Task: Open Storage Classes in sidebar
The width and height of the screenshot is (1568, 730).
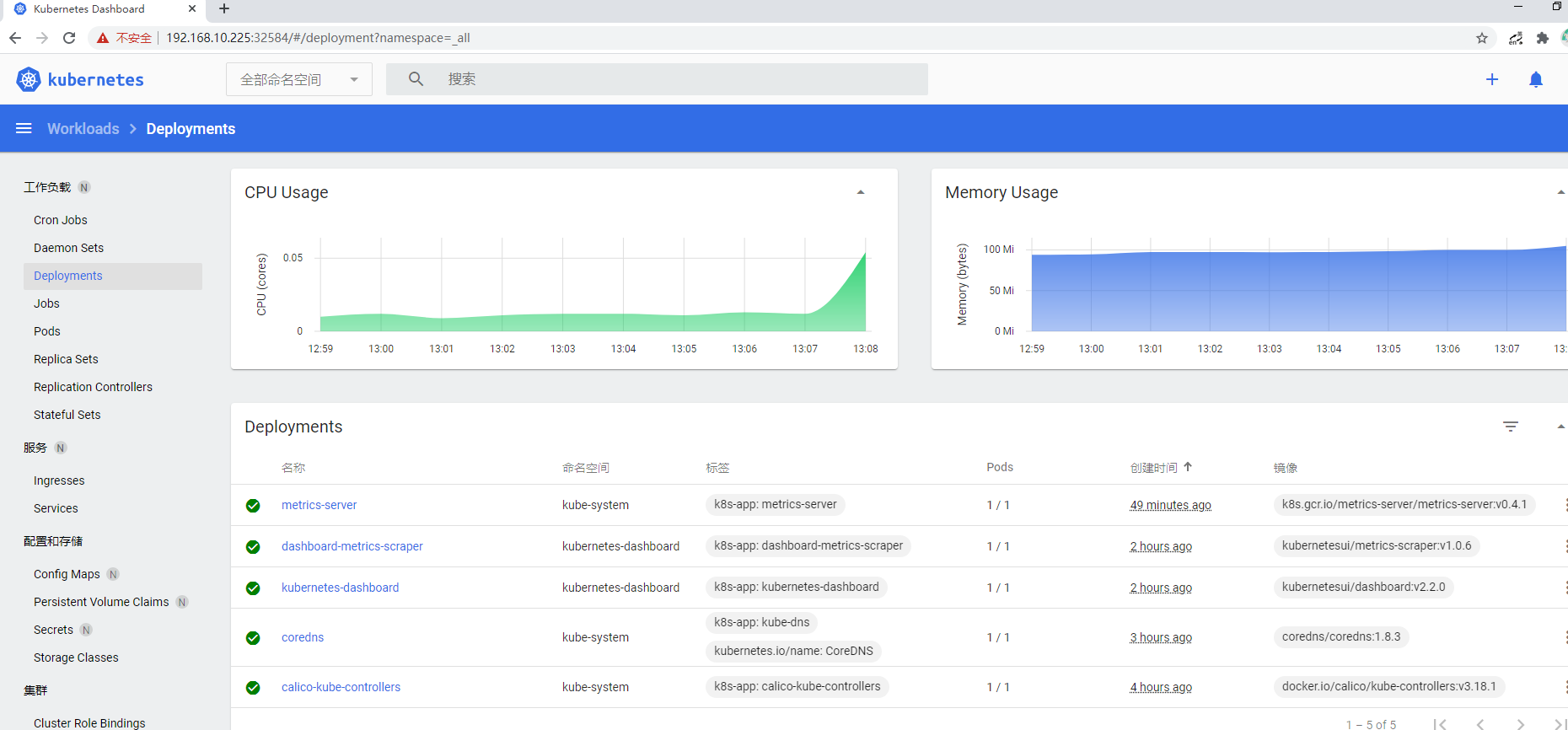Action: coord(76,658)
